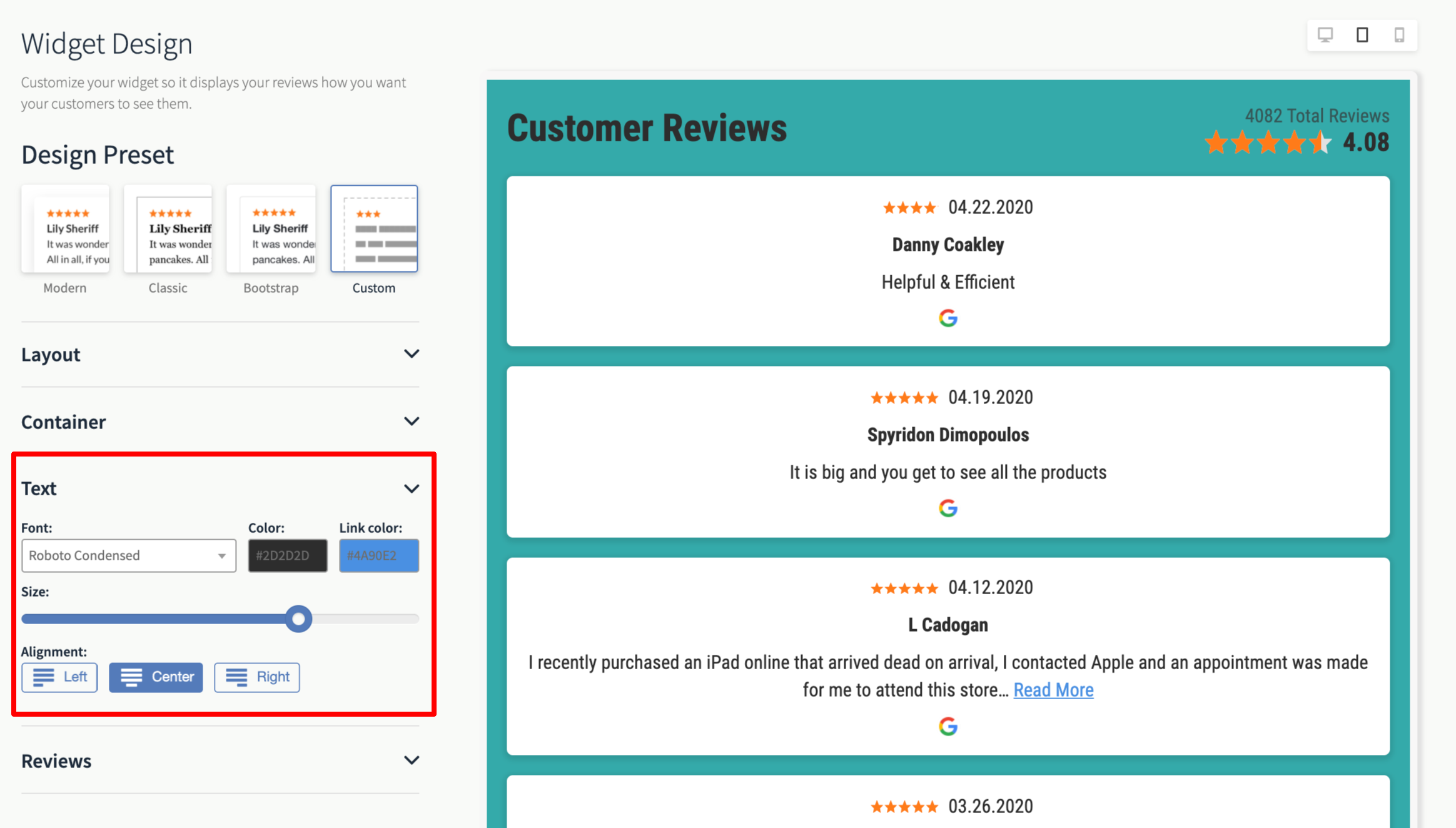1456x828 pixels.
Task: Switch preview to tablet view icon
Action: click(x=1362, y=34)
